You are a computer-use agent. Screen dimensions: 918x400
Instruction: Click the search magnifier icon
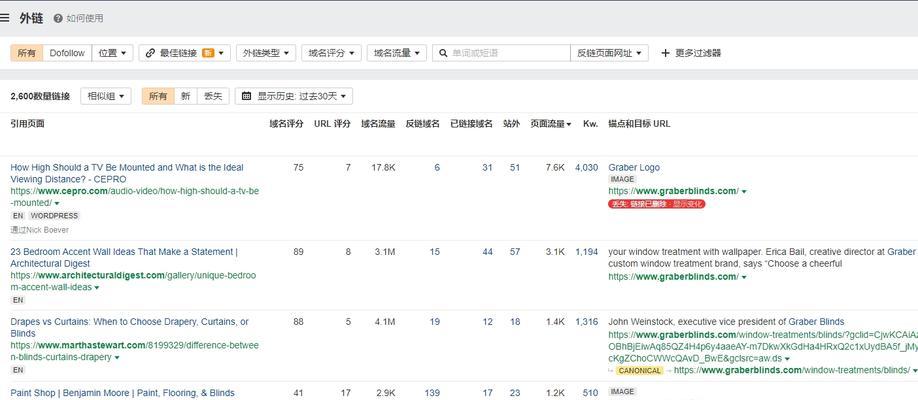click(x=443, y=53)
